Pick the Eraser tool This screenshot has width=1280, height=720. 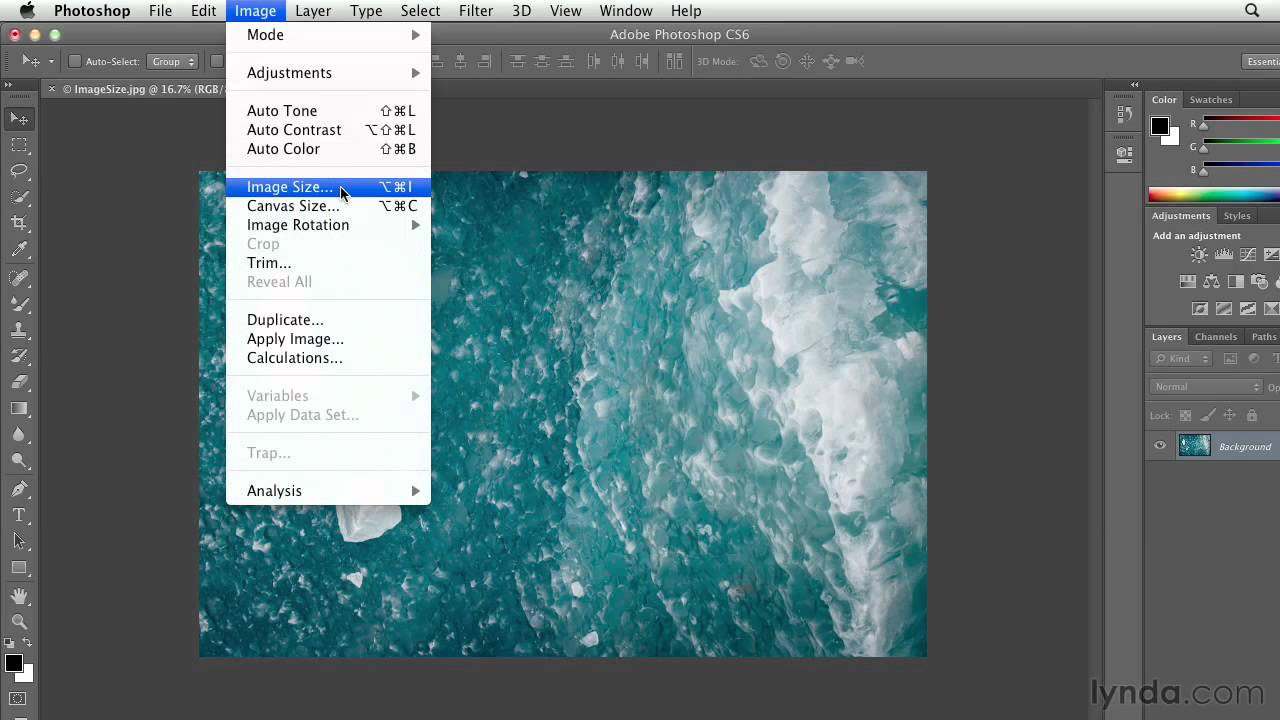(x=19, y=382)
